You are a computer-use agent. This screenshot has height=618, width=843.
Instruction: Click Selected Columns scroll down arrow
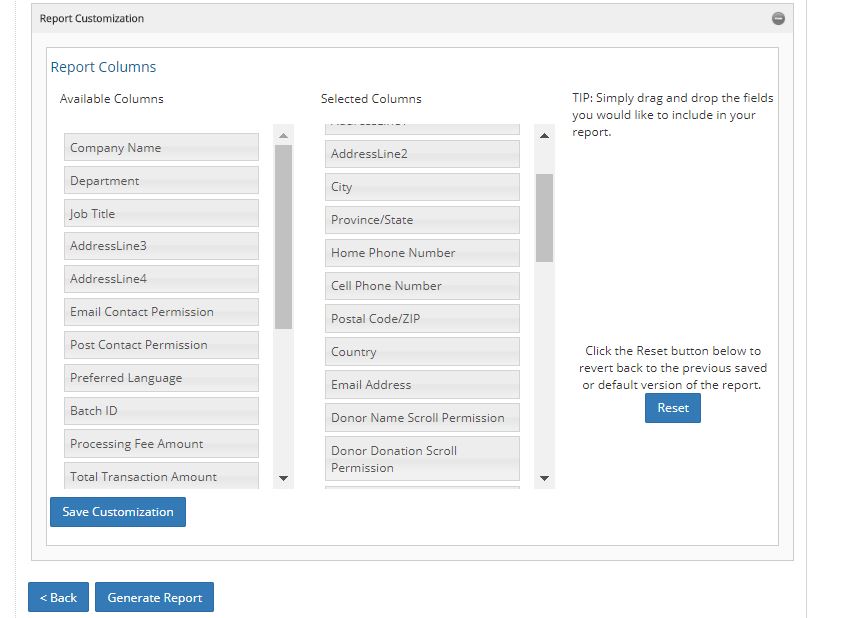tap(544, 478)
